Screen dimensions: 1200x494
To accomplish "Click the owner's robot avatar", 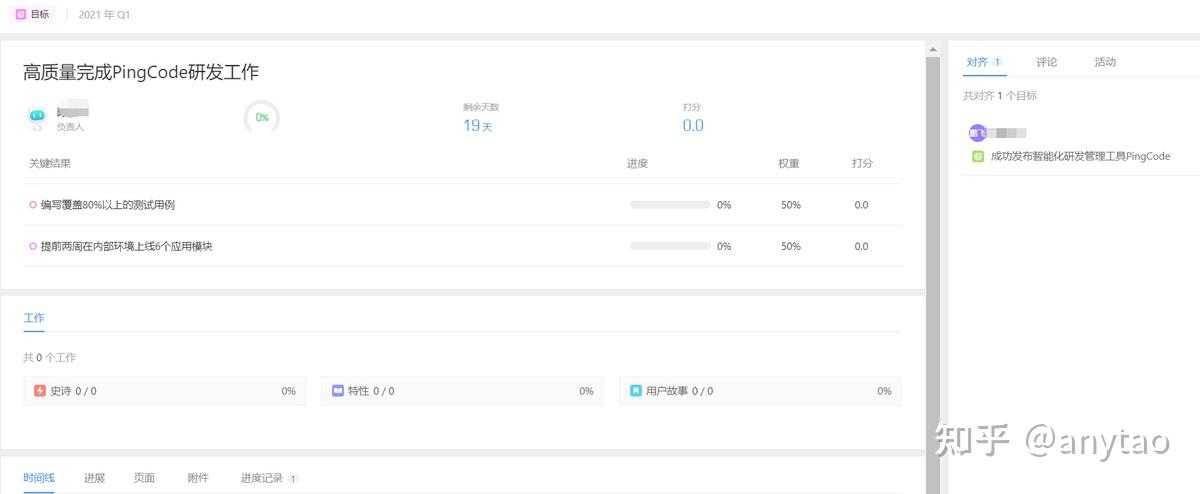I will pyautogui.click(x=37, y=118).
